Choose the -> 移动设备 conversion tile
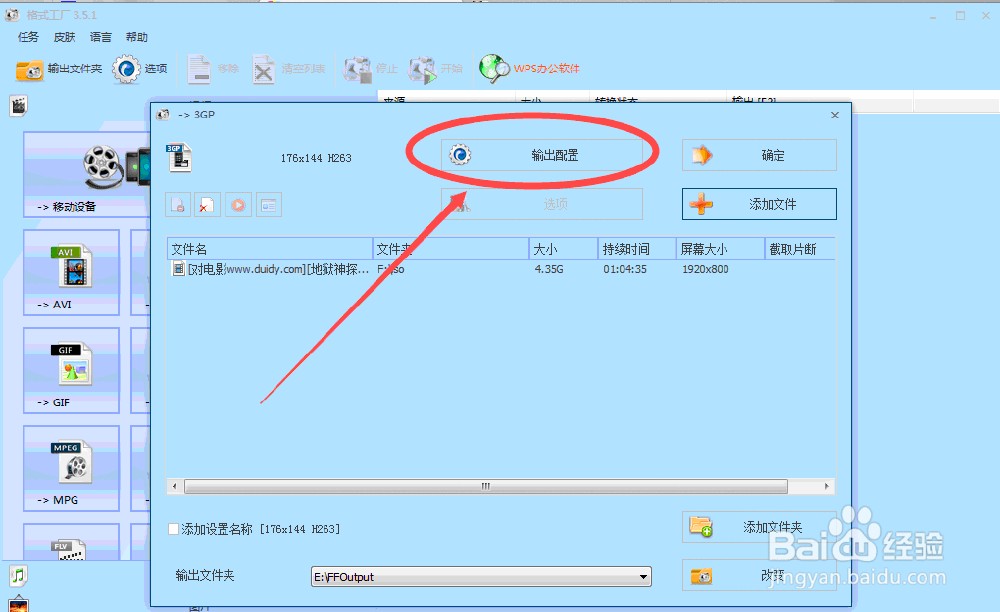This screenshot has height=612, width=1000. [x=87, y=174]
